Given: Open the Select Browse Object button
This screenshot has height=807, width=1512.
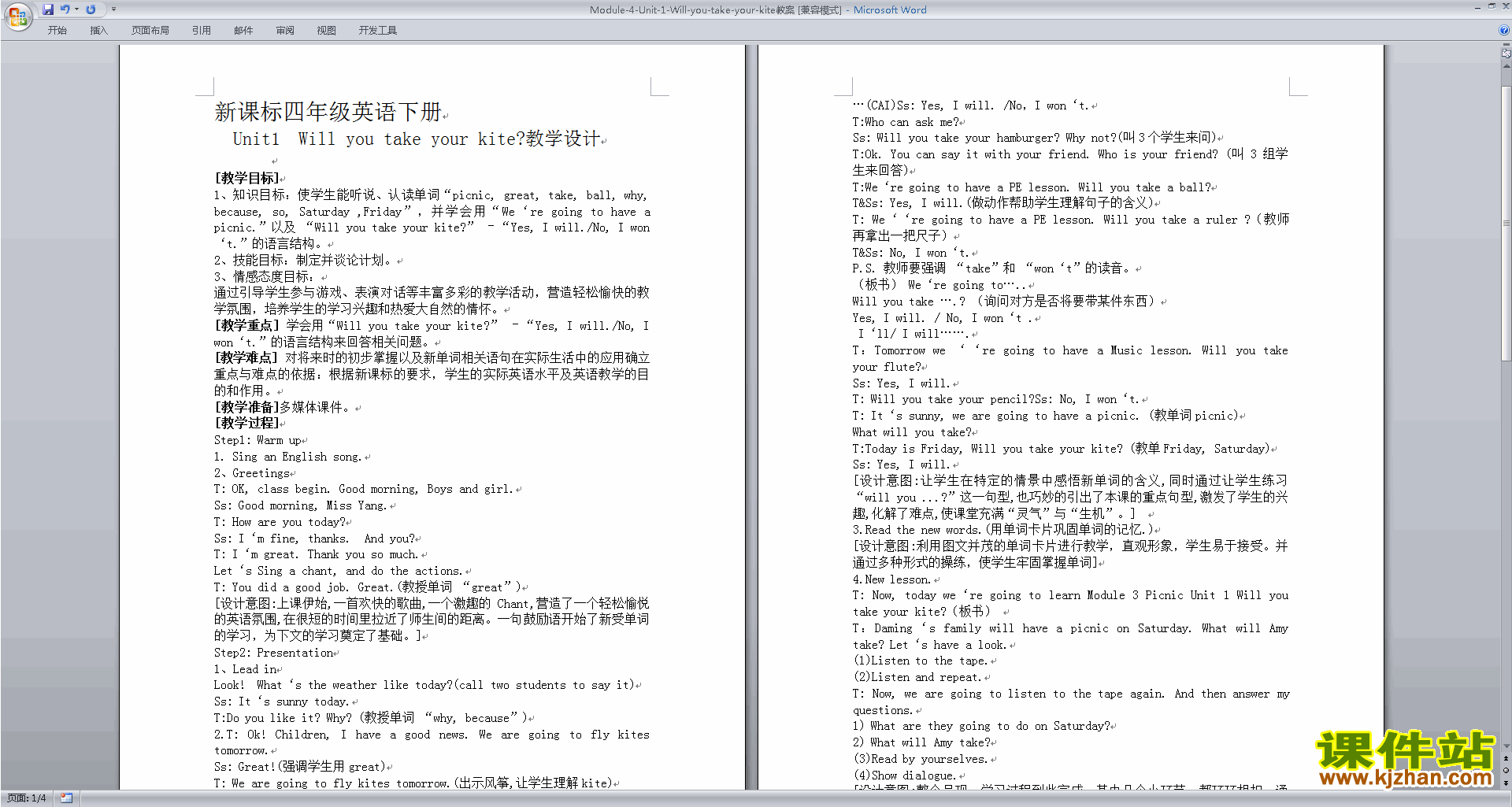Looking at the screenshot, I should coord(1506,771).
